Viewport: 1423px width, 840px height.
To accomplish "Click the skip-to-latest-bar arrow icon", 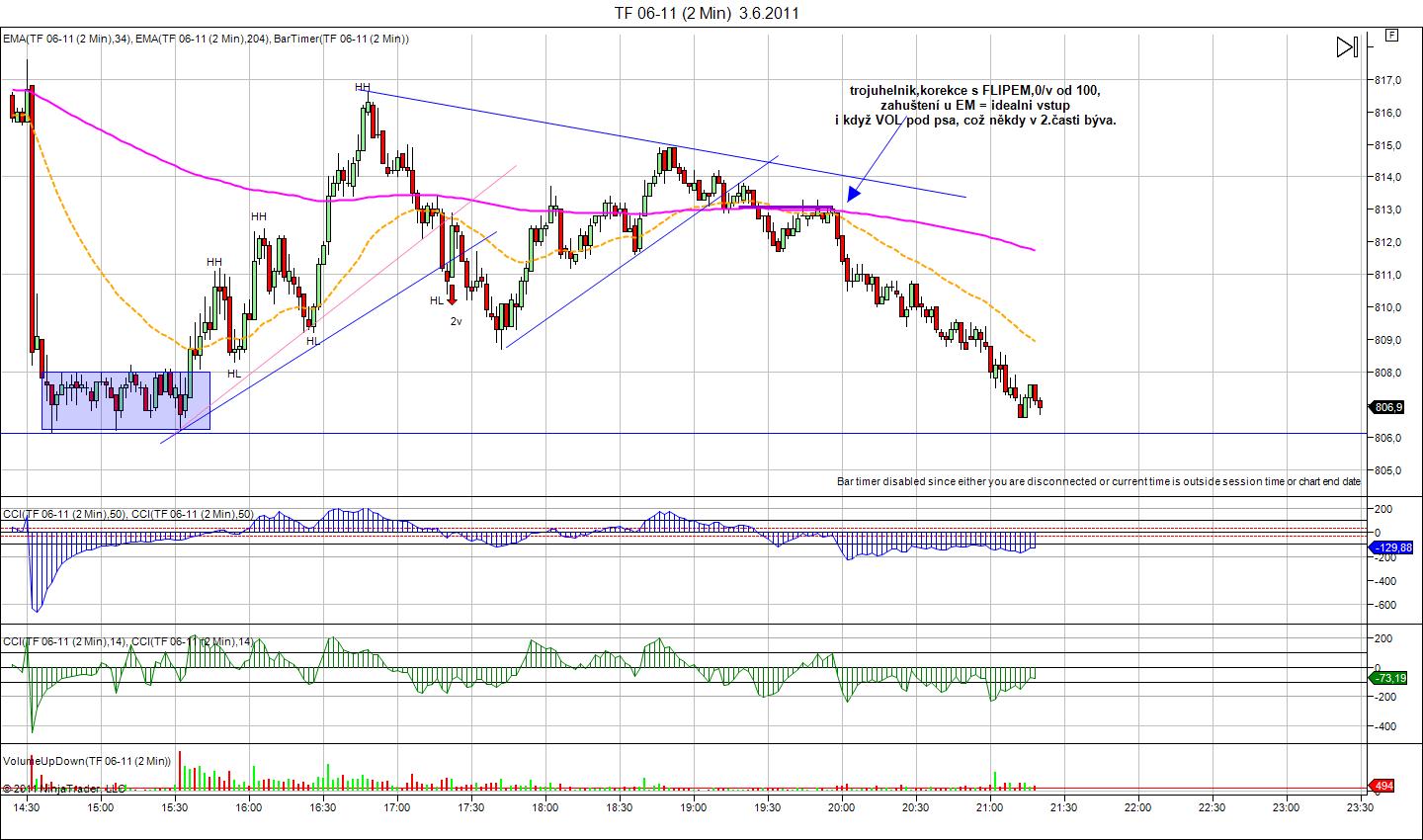I will [x=1347, y=46].
